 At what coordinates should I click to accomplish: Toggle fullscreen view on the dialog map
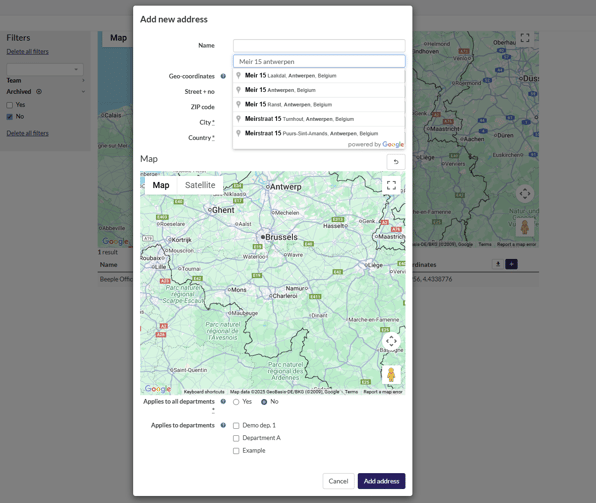coord(391,185)
